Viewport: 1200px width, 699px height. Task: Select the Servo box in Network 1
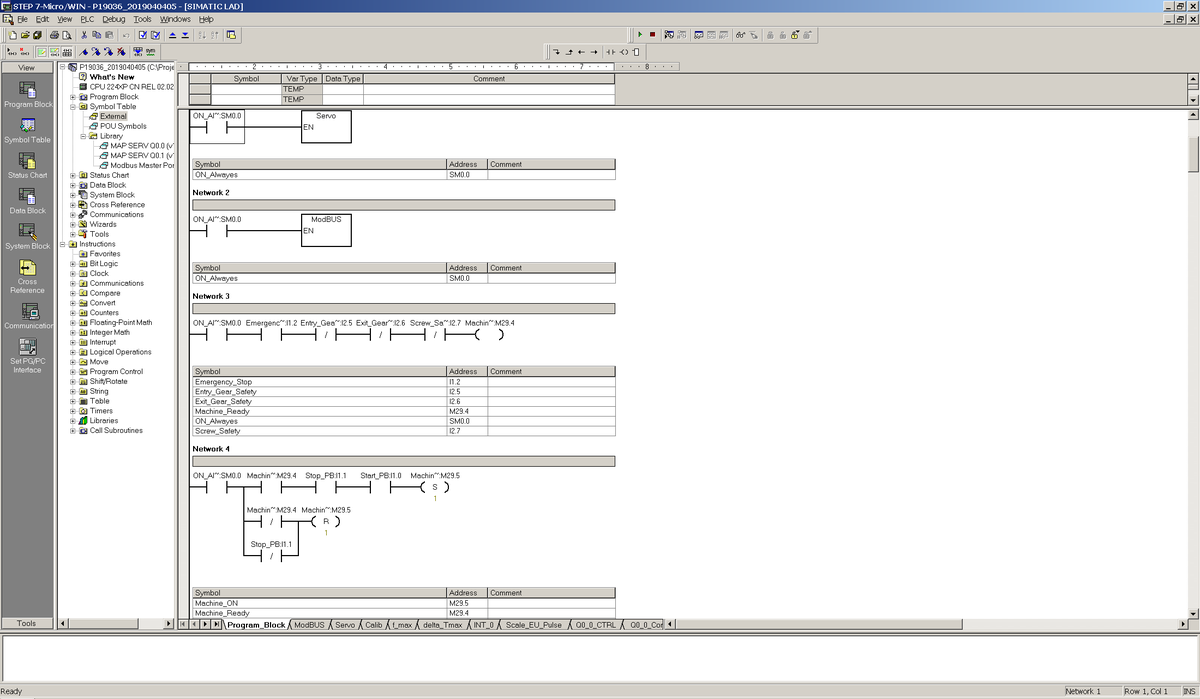click(x=326, y=126)
